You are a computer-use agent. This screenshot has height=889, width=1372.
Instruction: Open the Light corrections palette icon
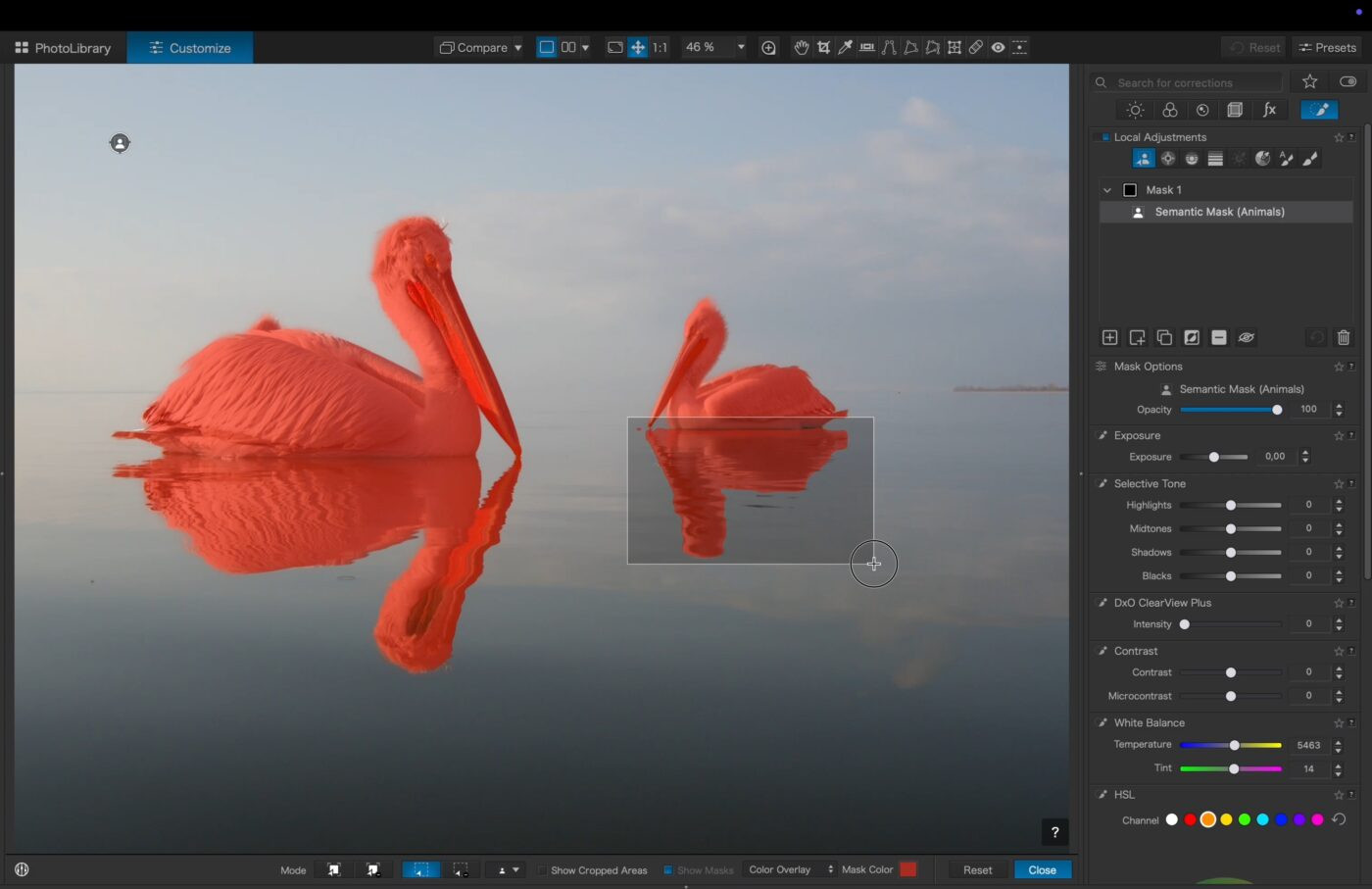[1135, 110]
